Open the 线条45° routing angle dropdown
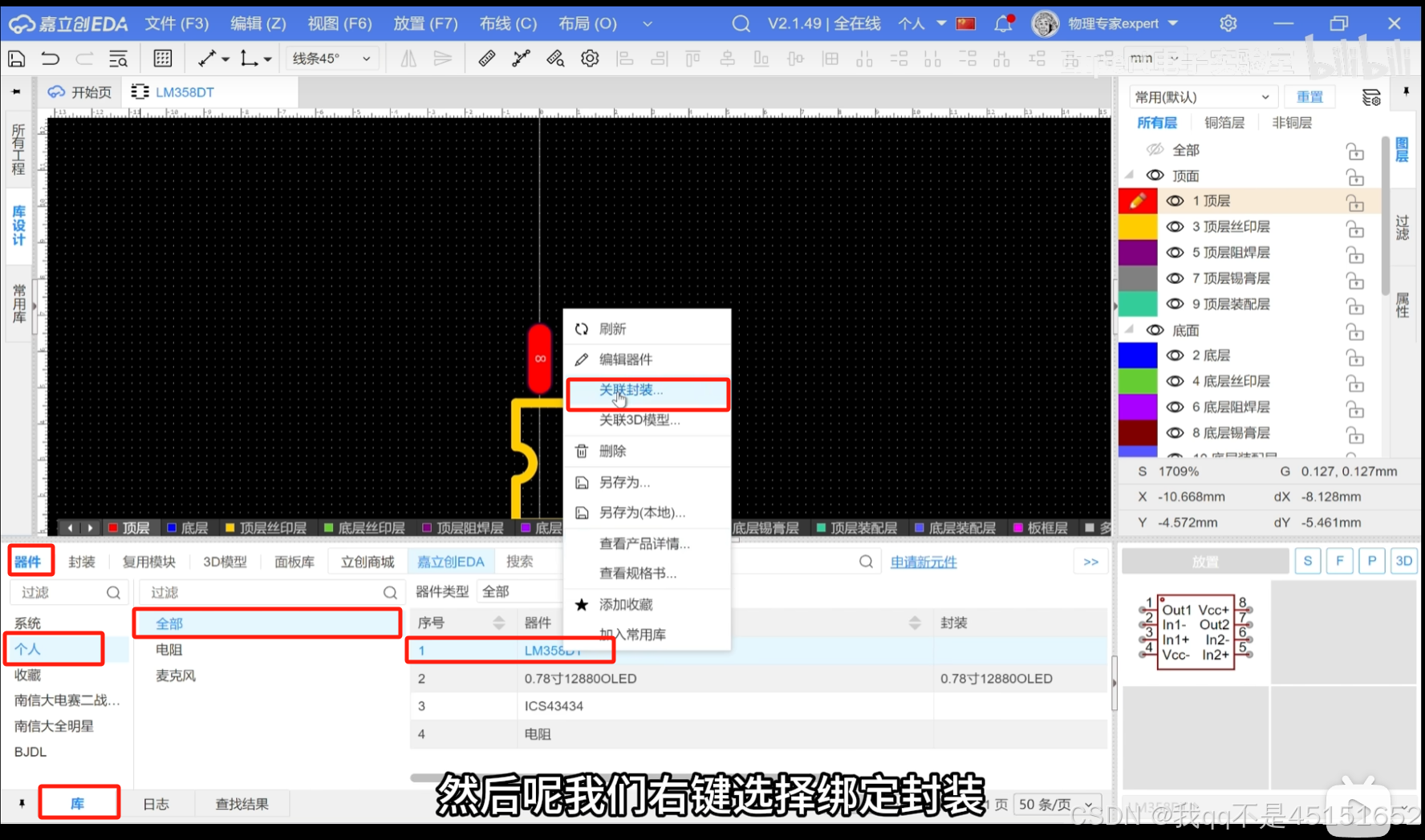1425x840 pixels. [331, 59]
